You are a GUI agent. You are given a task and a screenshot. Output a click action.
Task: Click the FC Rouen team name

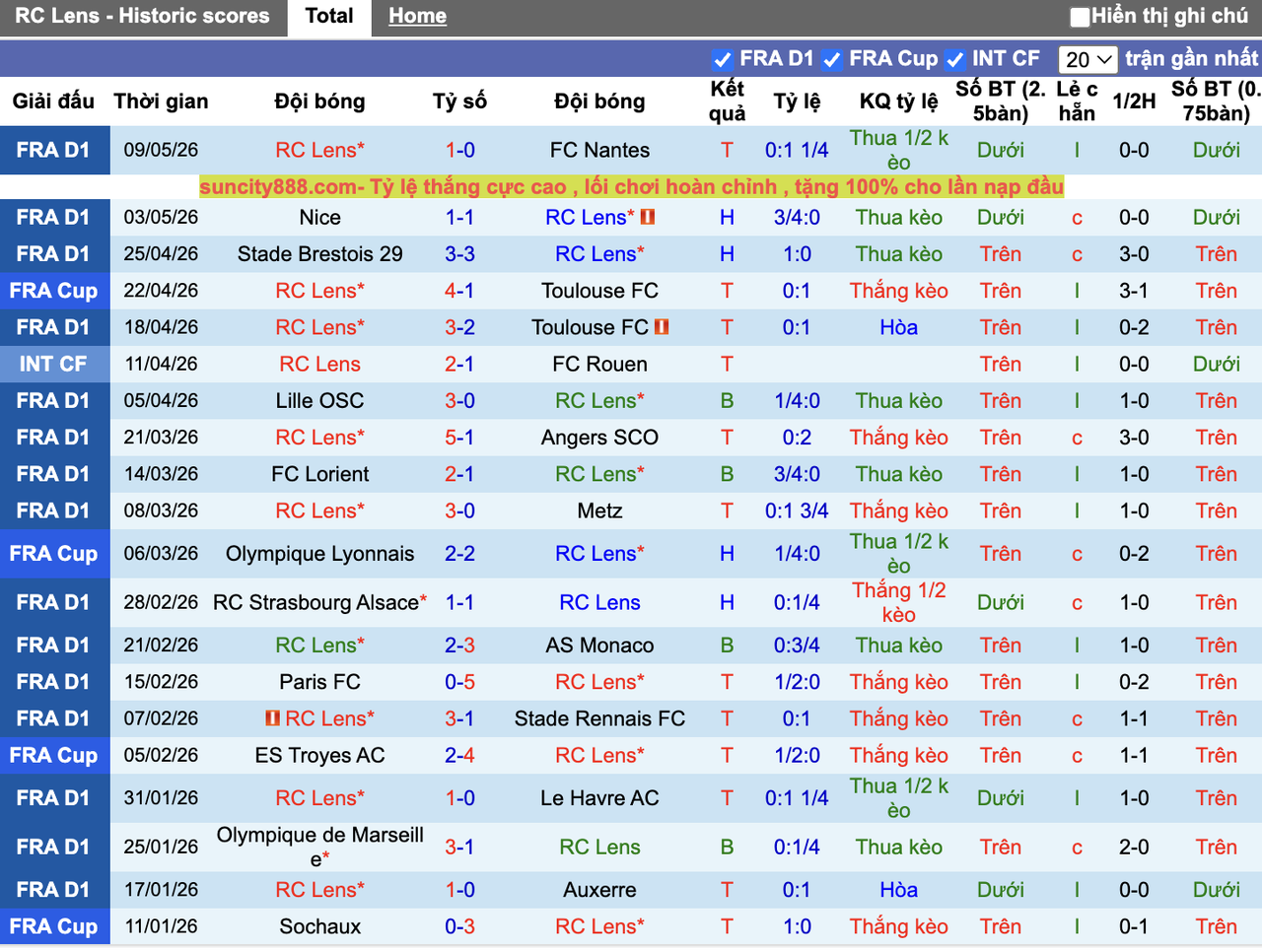pos(599,364)
